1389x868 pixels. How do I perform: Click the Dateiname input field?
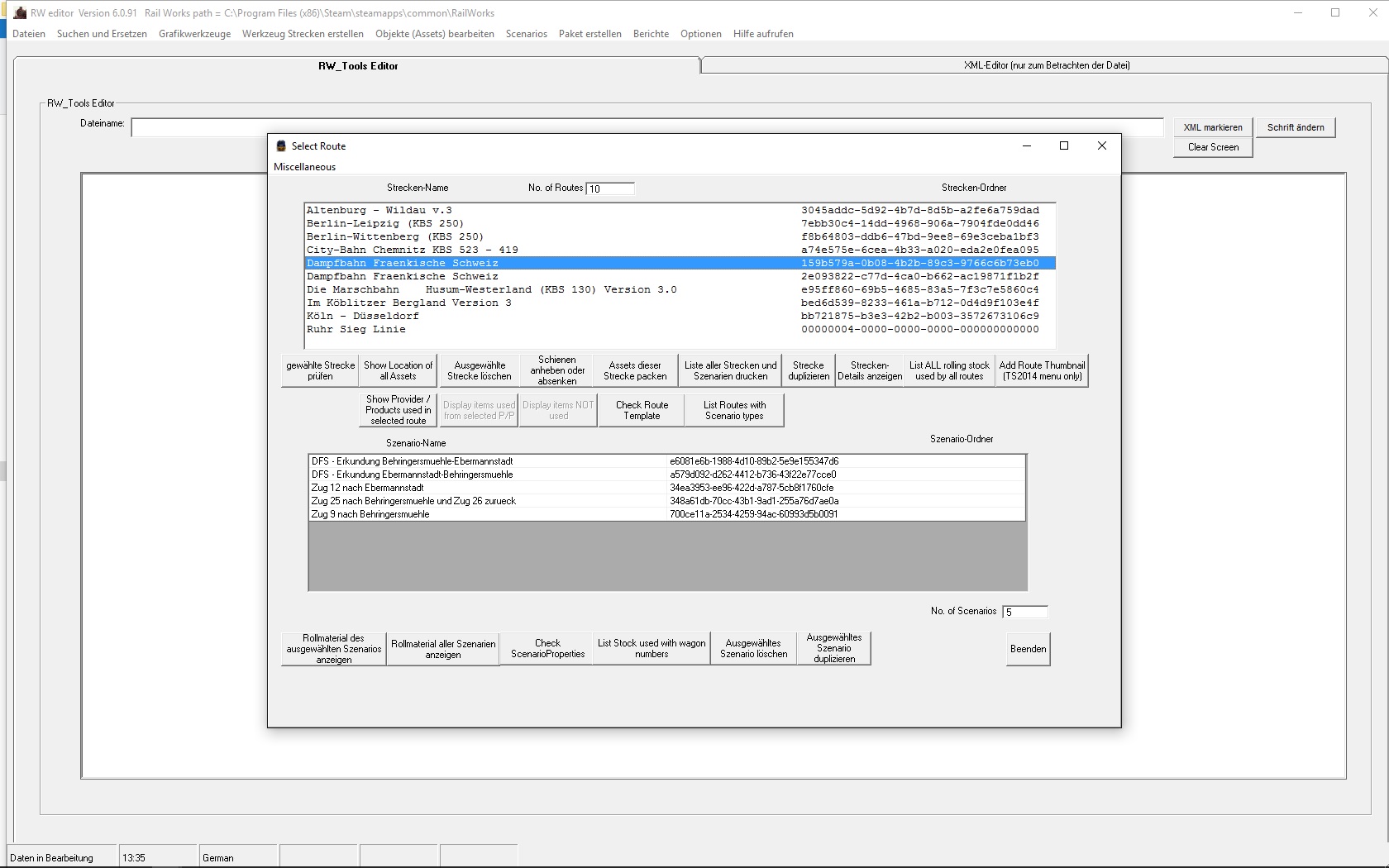(x=198, y=127)
